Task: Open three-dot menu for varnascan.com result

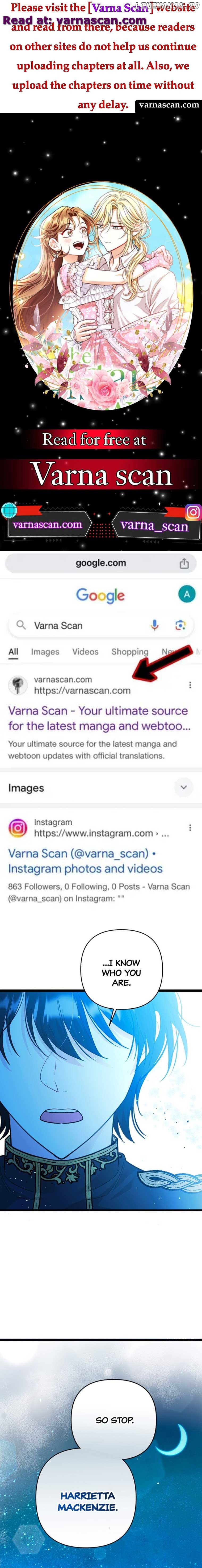Action: pyautogui.click(x=190, y=685)
